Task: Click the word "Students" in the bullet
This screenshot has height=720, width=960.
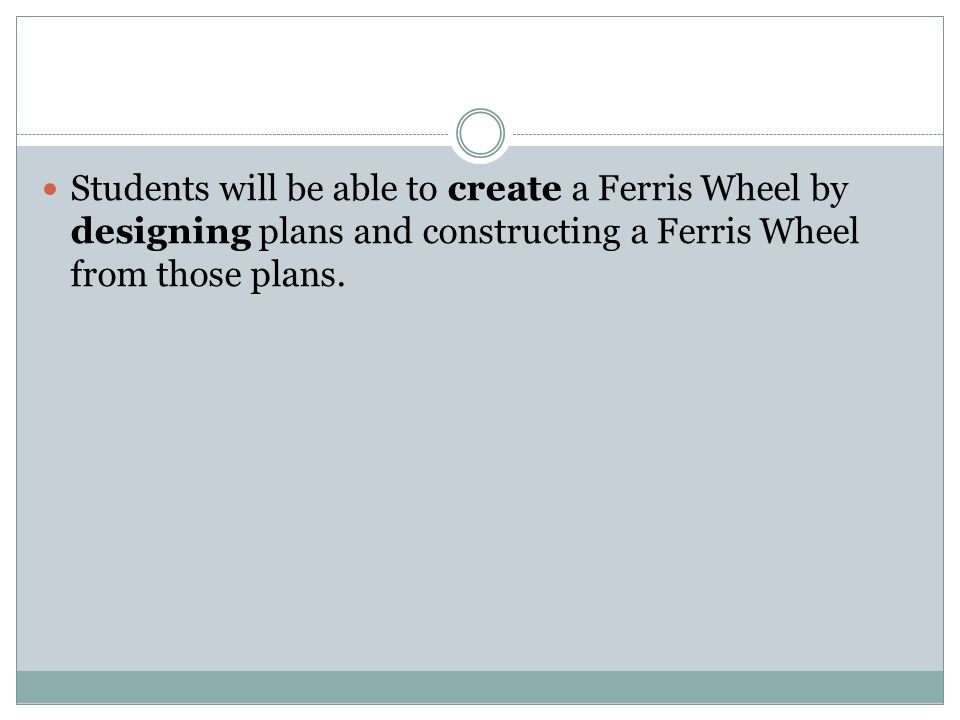Action: (140, 188)
